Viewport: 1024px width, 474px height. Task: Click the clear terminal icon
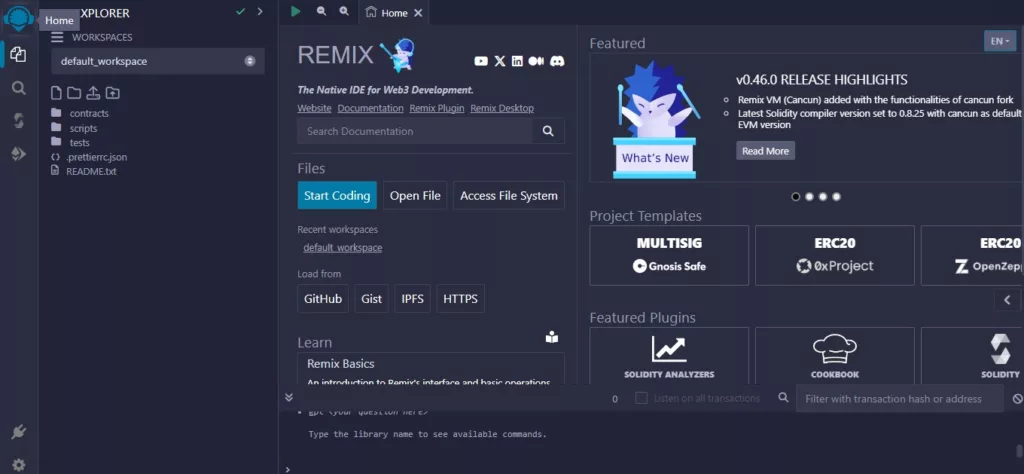click(1017, 398)
